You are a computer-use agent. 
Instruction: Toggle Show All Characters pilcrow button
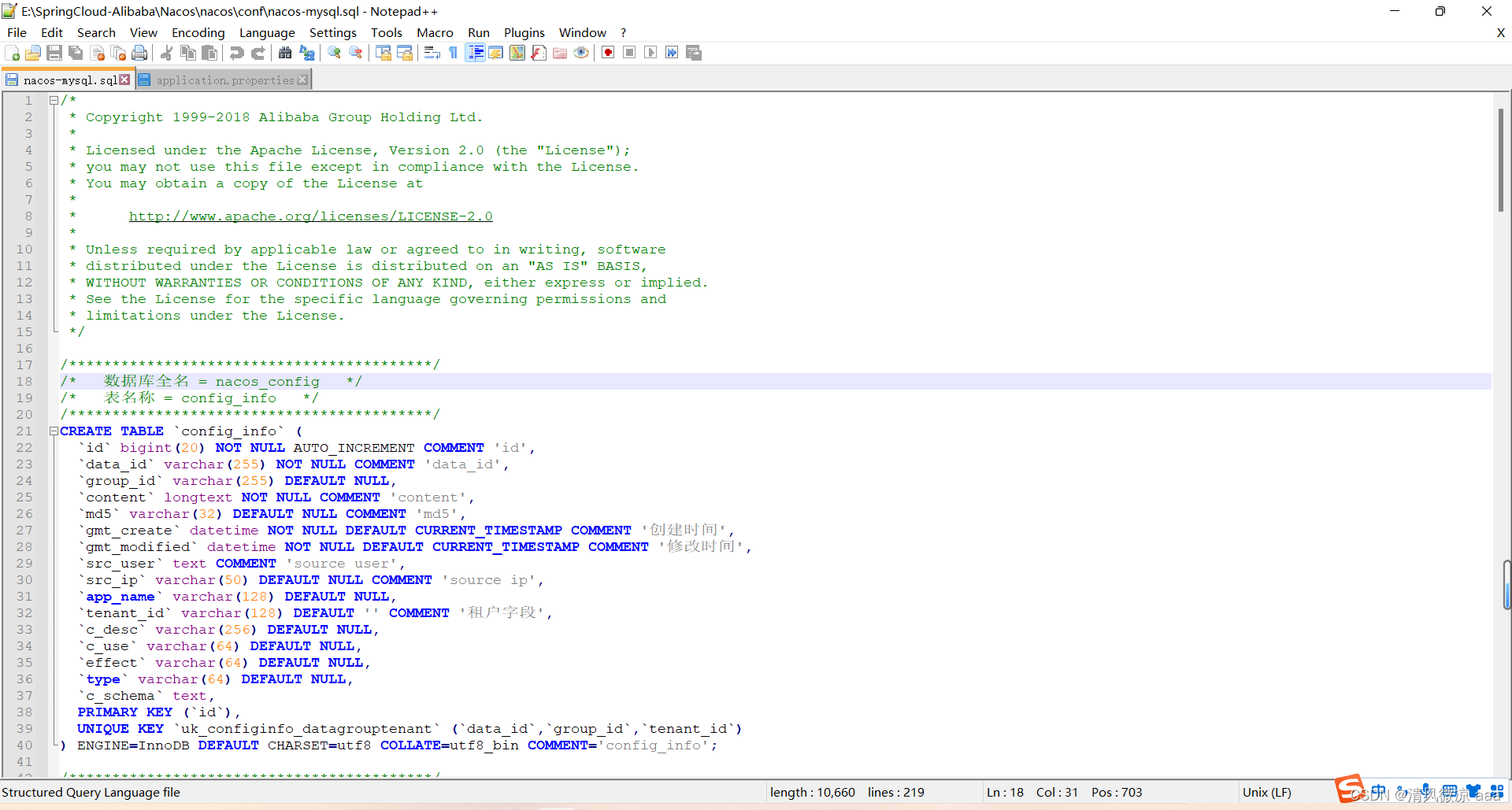453,53
